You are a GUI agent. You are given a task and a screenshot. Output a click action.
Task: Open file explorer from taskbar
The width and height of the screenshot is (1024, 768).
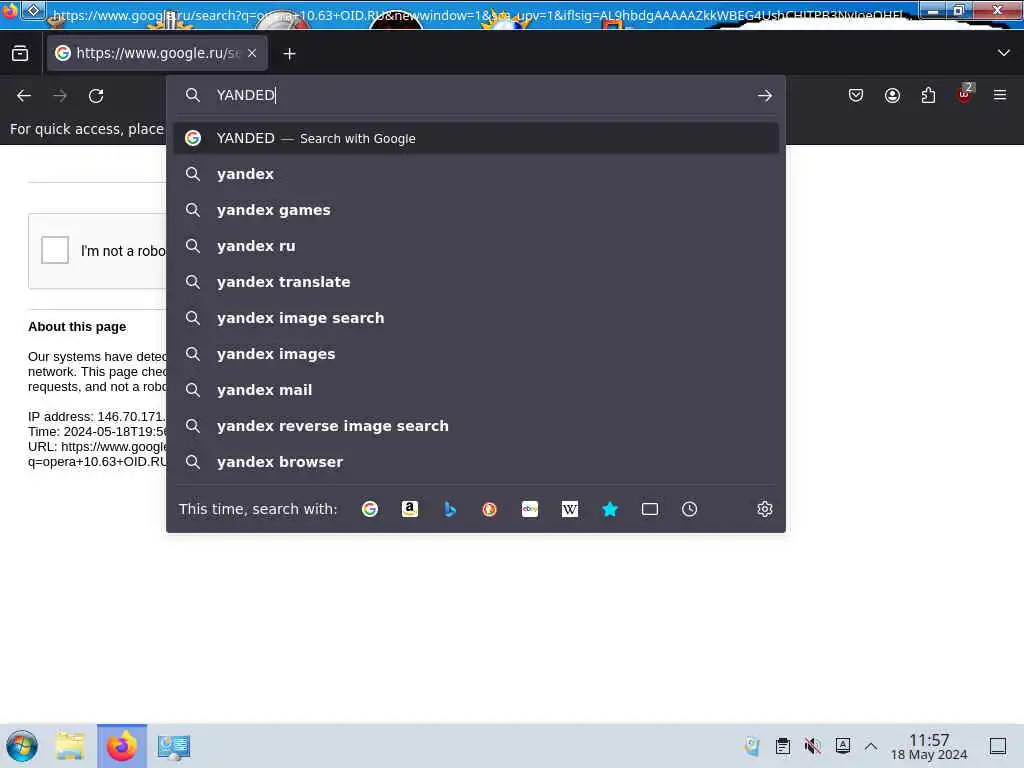pos(70,746)
